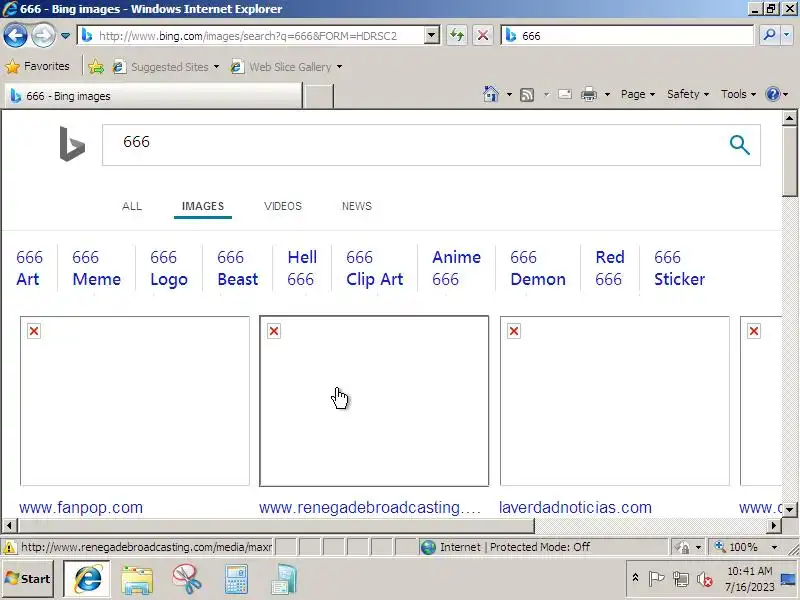Click the status bar warning icon
Screen dimensions: 800x600
pyautogui.click(x=9, y=547)
